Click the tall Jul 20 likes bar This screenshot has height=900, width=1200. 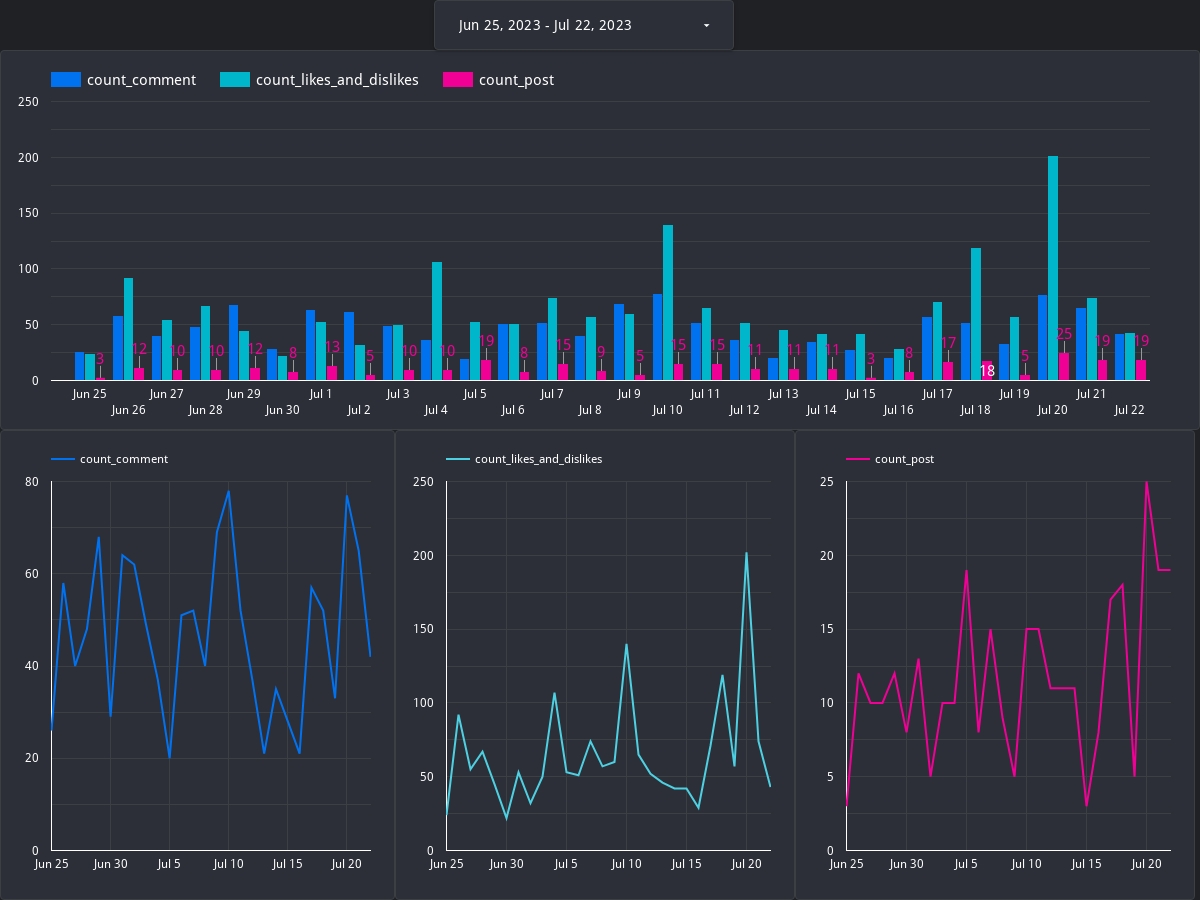pos(1053,268)
